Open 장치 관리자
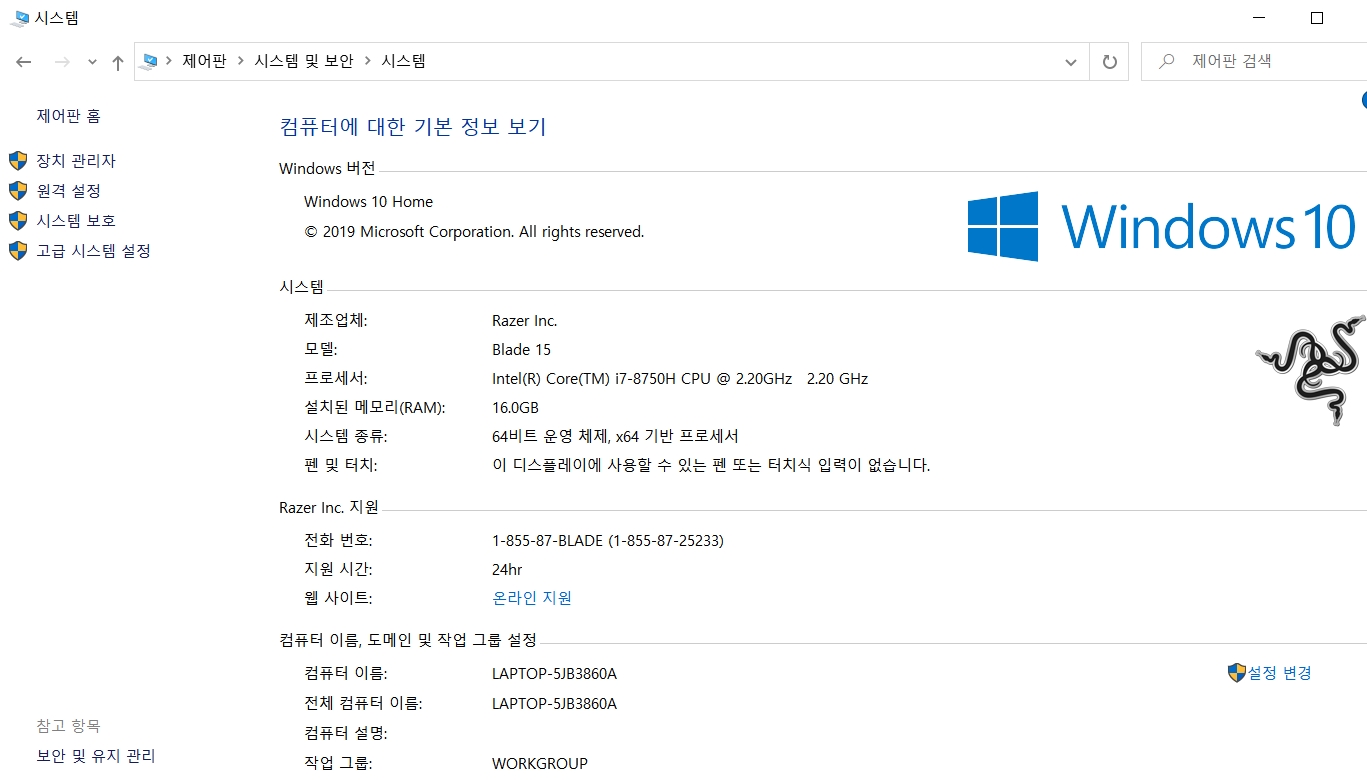The width and height of the screenshot is (1367, 780). pos(76,161)
